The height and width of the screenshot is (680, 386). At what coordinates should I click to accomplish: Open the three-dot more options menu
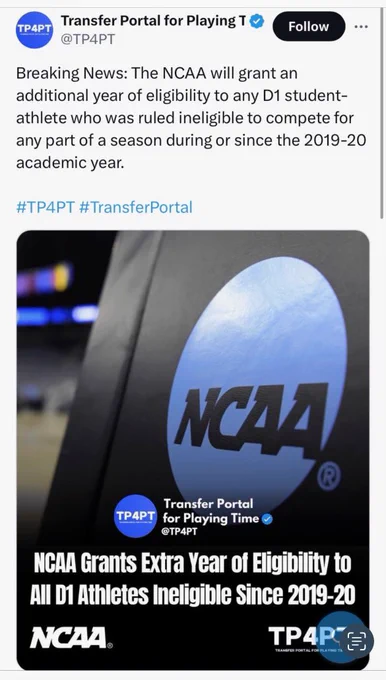[361, 26]
